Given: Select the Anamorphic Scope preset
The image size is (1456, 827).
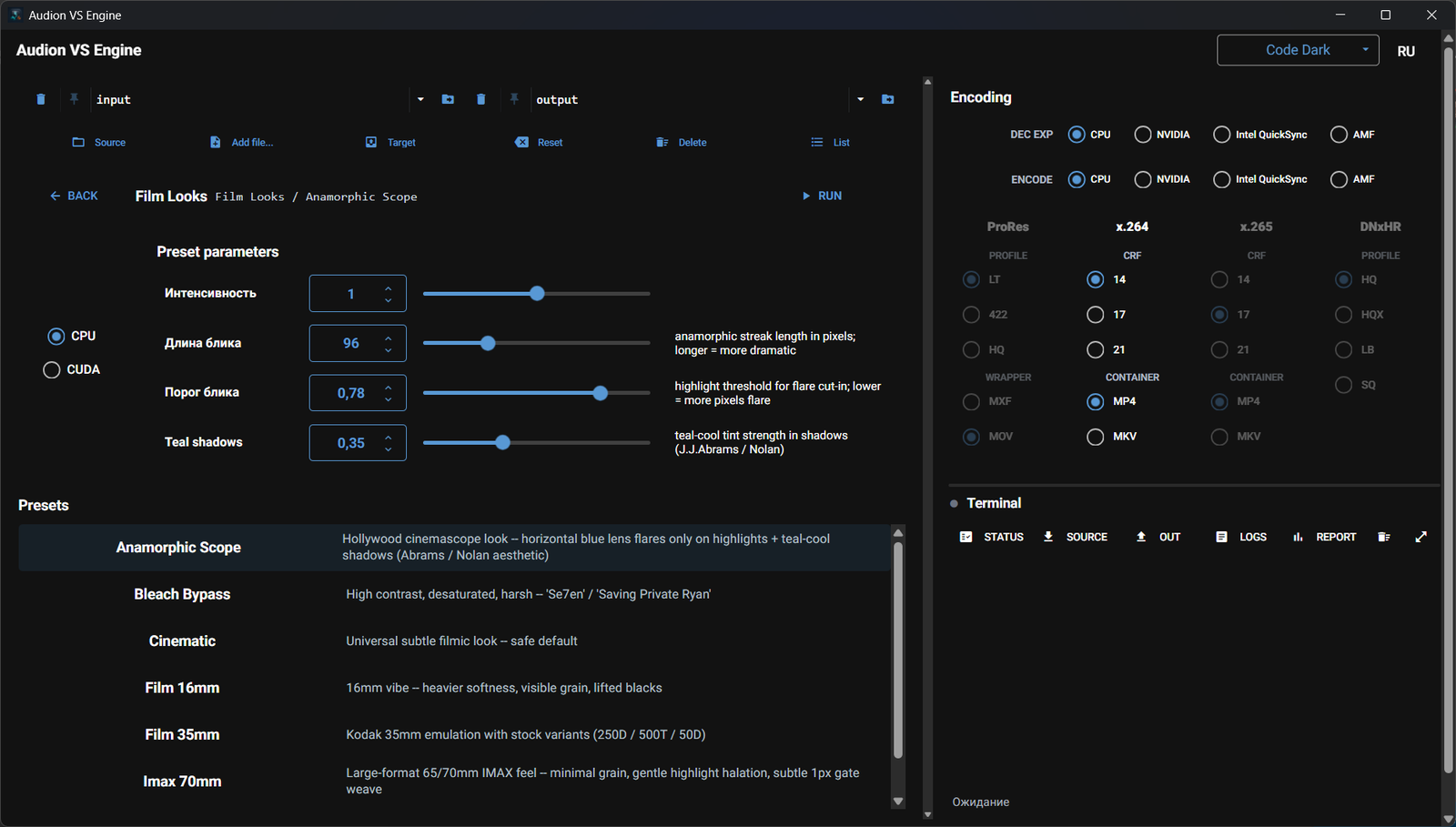Looking at the screenshot, I should [454, 547].
